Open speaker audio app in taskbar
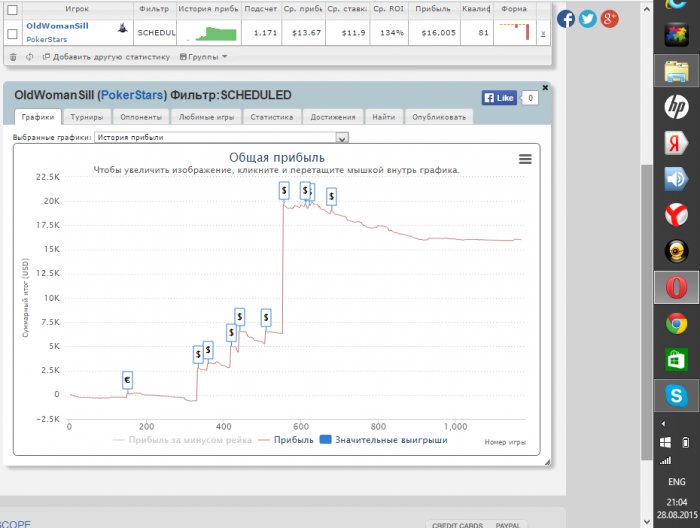Image resolution: width=700 pixels, height=528 pixels. click(x=676, y=179)
